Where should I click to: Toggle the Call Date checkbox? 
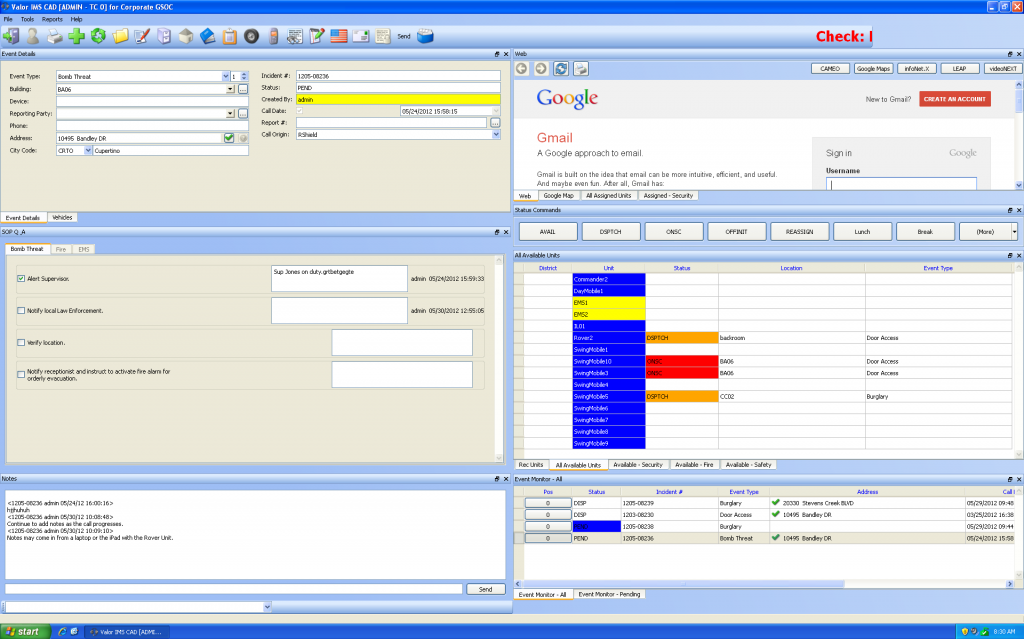[x=300, y=111]
